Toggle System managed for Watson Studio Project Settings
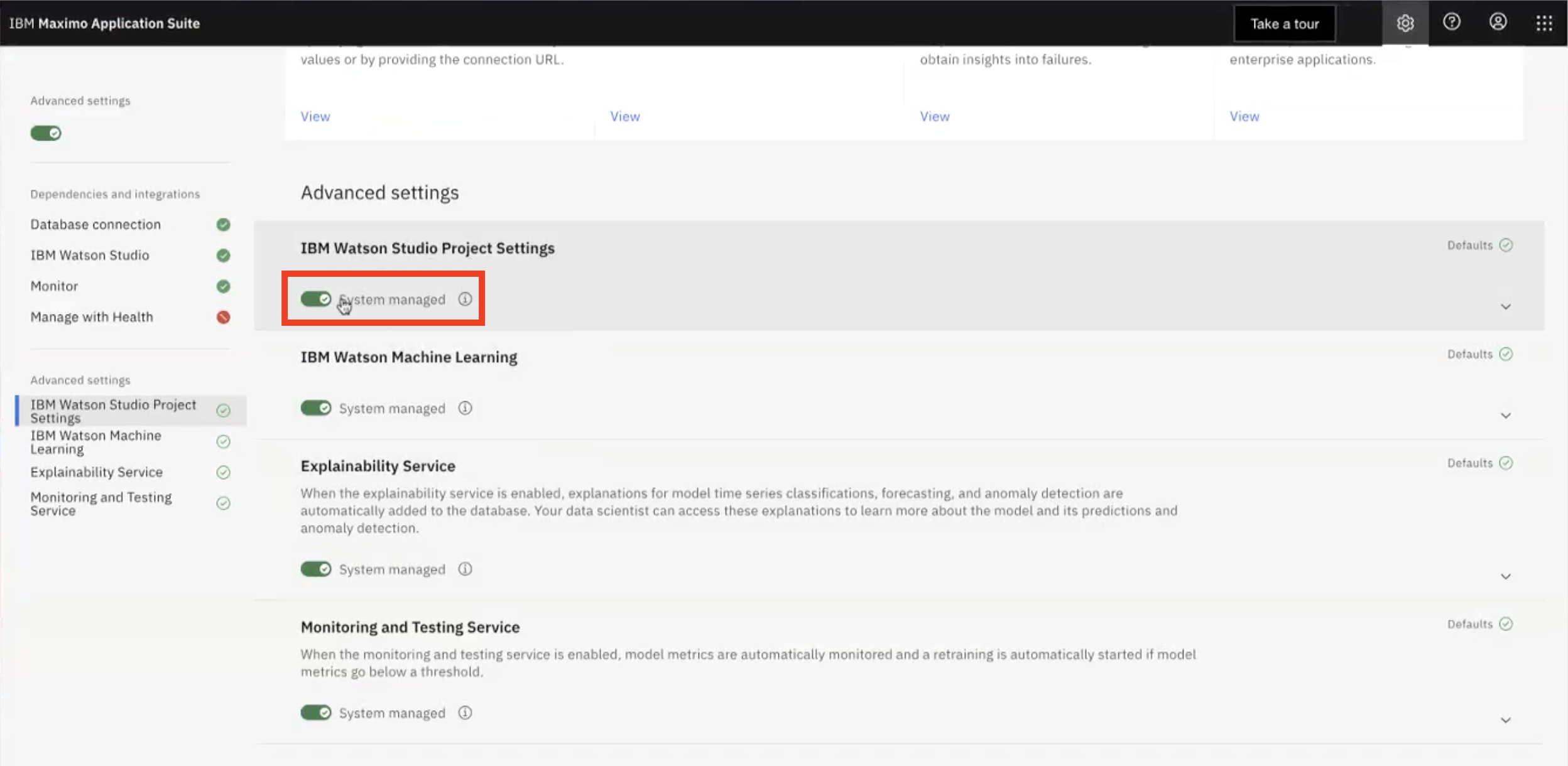Viewport: 1568px width, 766px height. [x=315, y=299]
